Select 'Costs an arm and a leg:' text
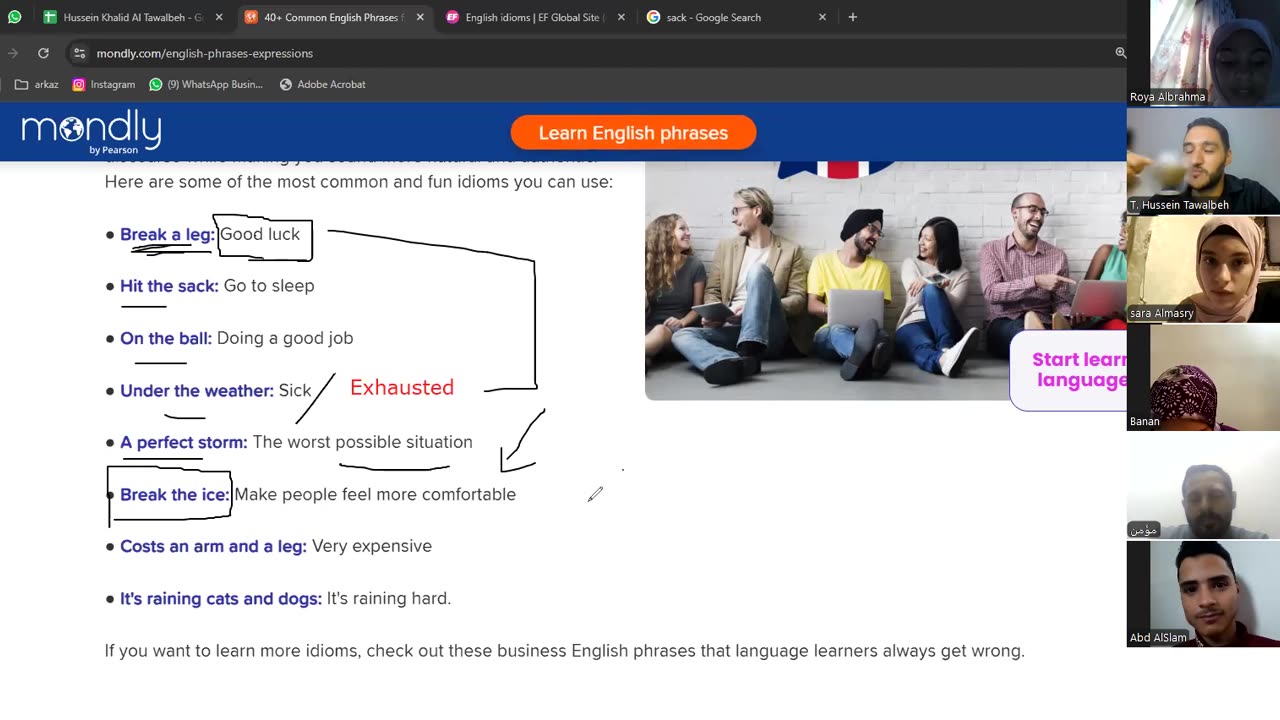 [x=213, y=546]
